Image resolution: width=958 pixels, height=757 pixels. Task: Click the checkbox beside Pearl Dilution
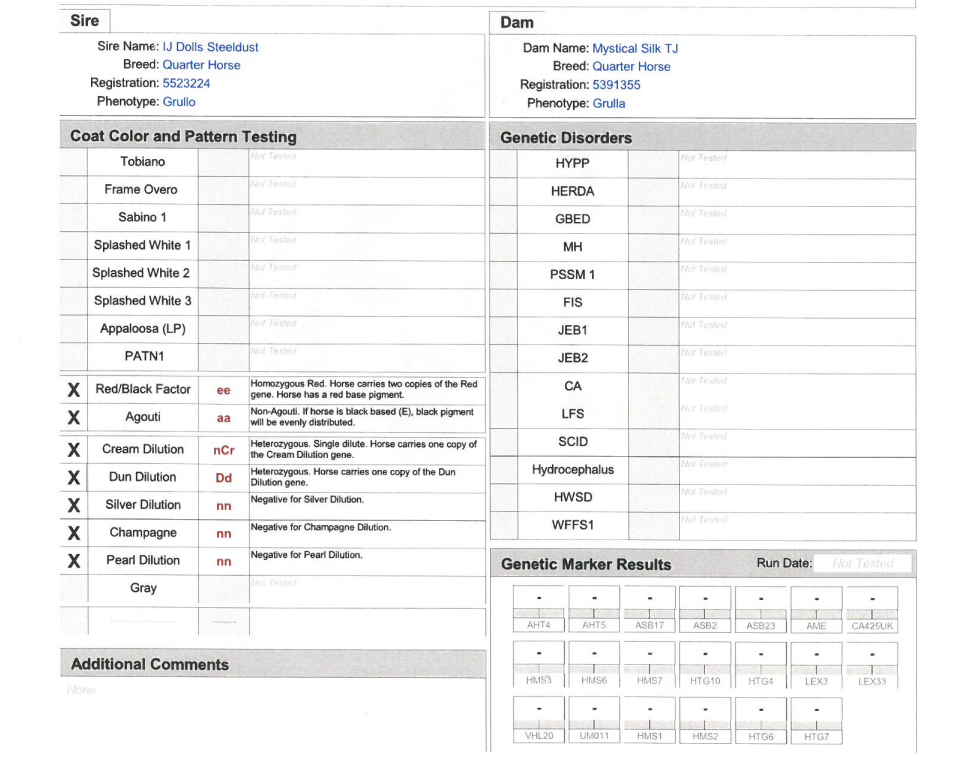pyautogui.click(x=74, y=561)
